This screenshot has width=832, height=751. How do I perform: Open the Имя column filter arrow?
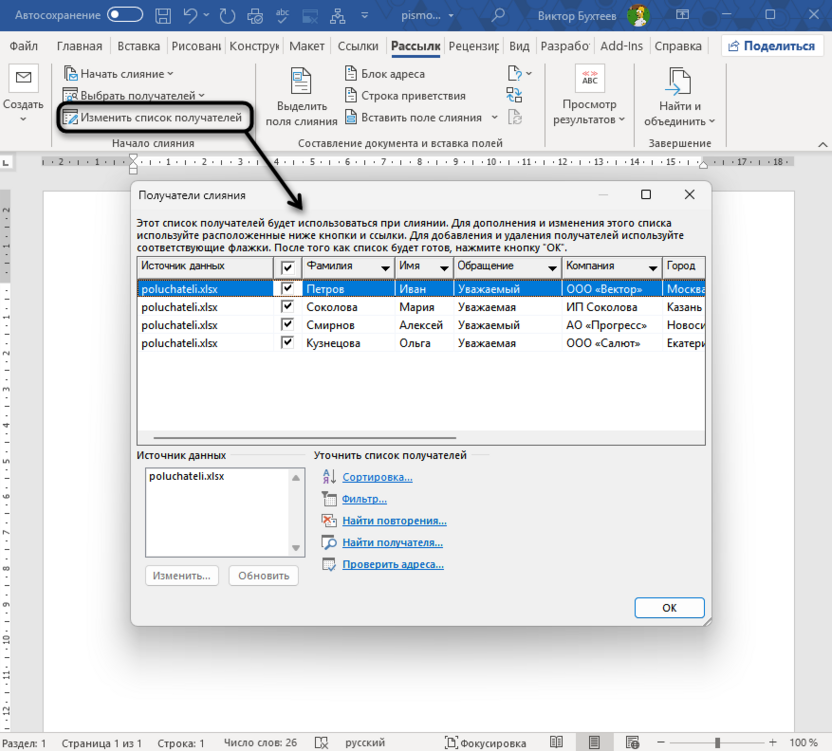pyautogui.click(x=445, y=269)
